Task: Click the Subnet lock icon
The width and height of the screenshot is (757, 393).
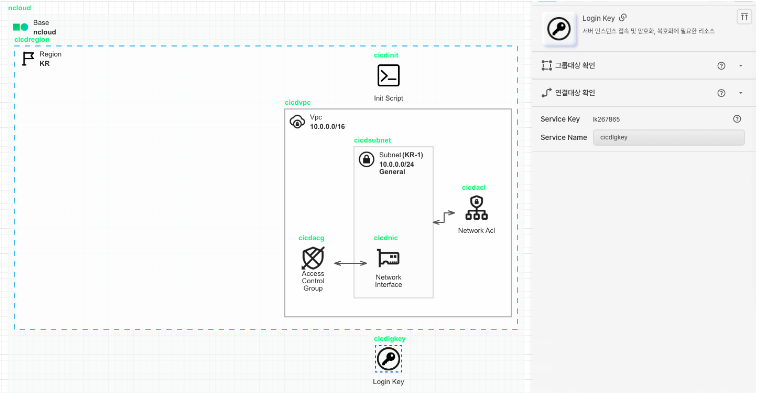Action: tap(366, 159)
